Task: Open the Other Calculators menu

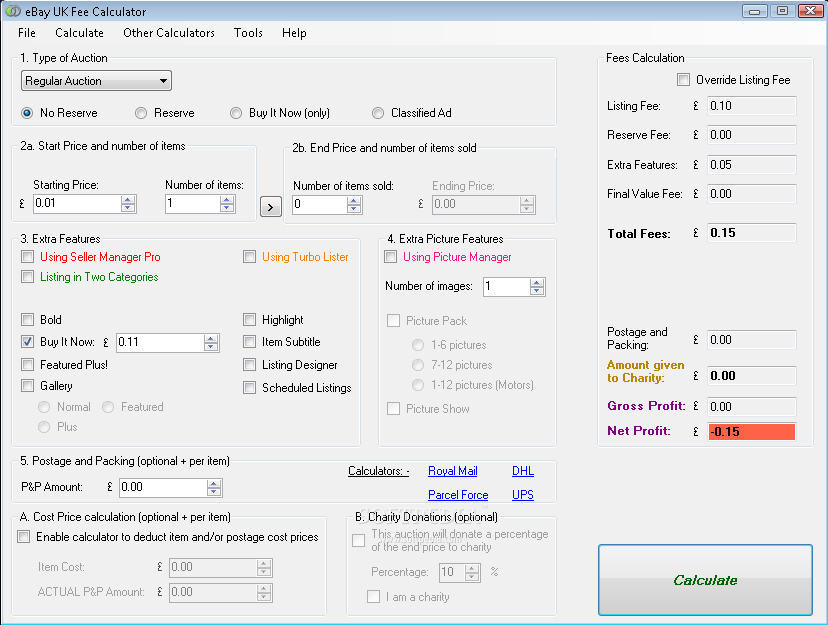Action: (169, 33)
